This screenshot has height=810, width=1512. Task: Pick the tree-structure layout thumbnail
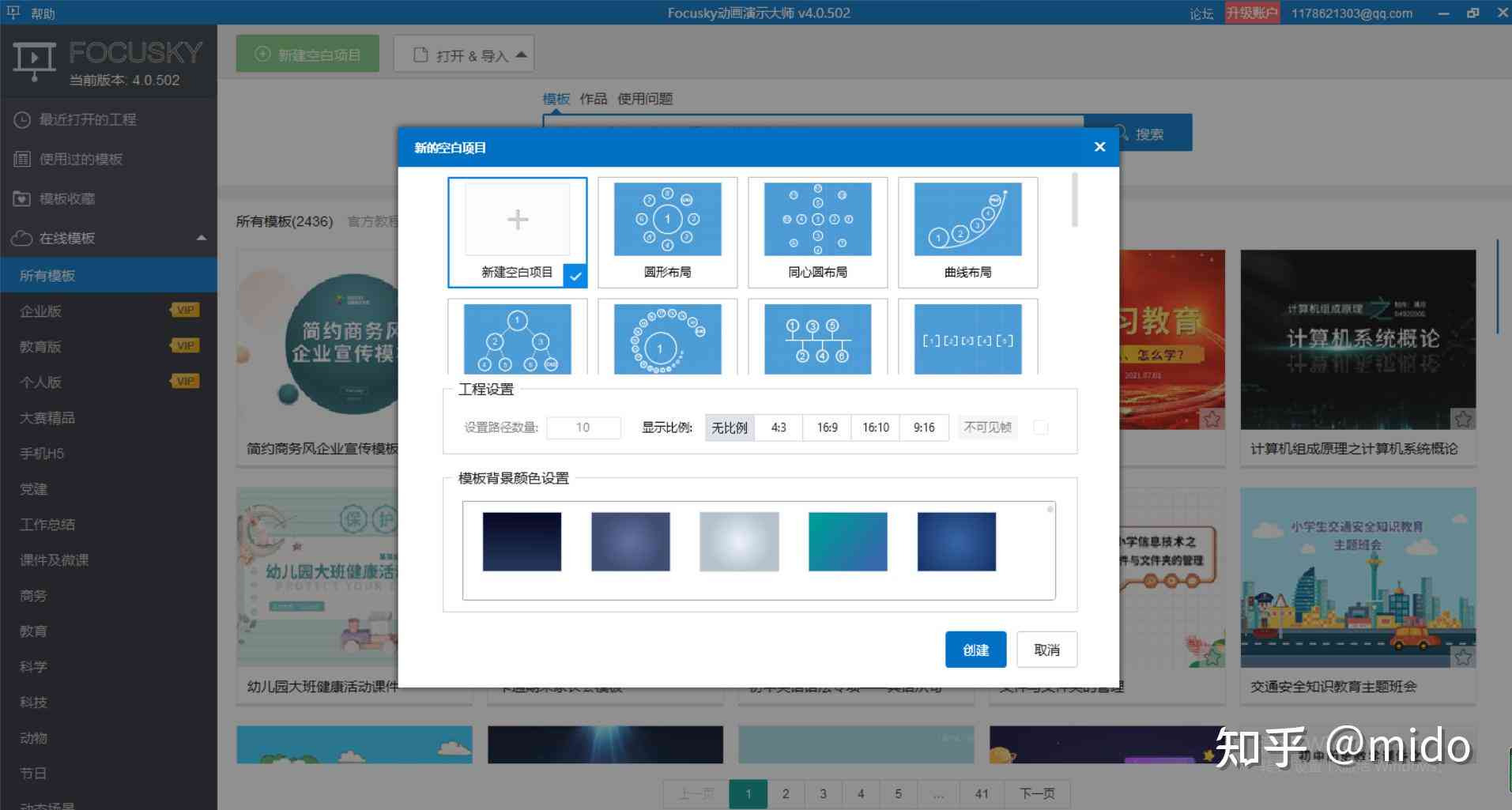click(x=517, y=338)
